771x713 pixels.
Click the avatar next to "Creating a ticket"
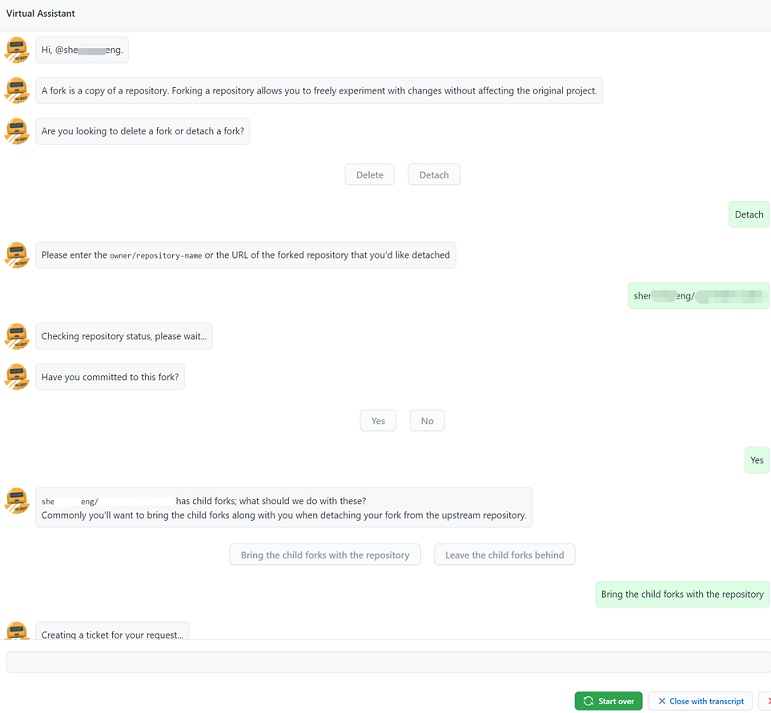click(x=16, y=631)
